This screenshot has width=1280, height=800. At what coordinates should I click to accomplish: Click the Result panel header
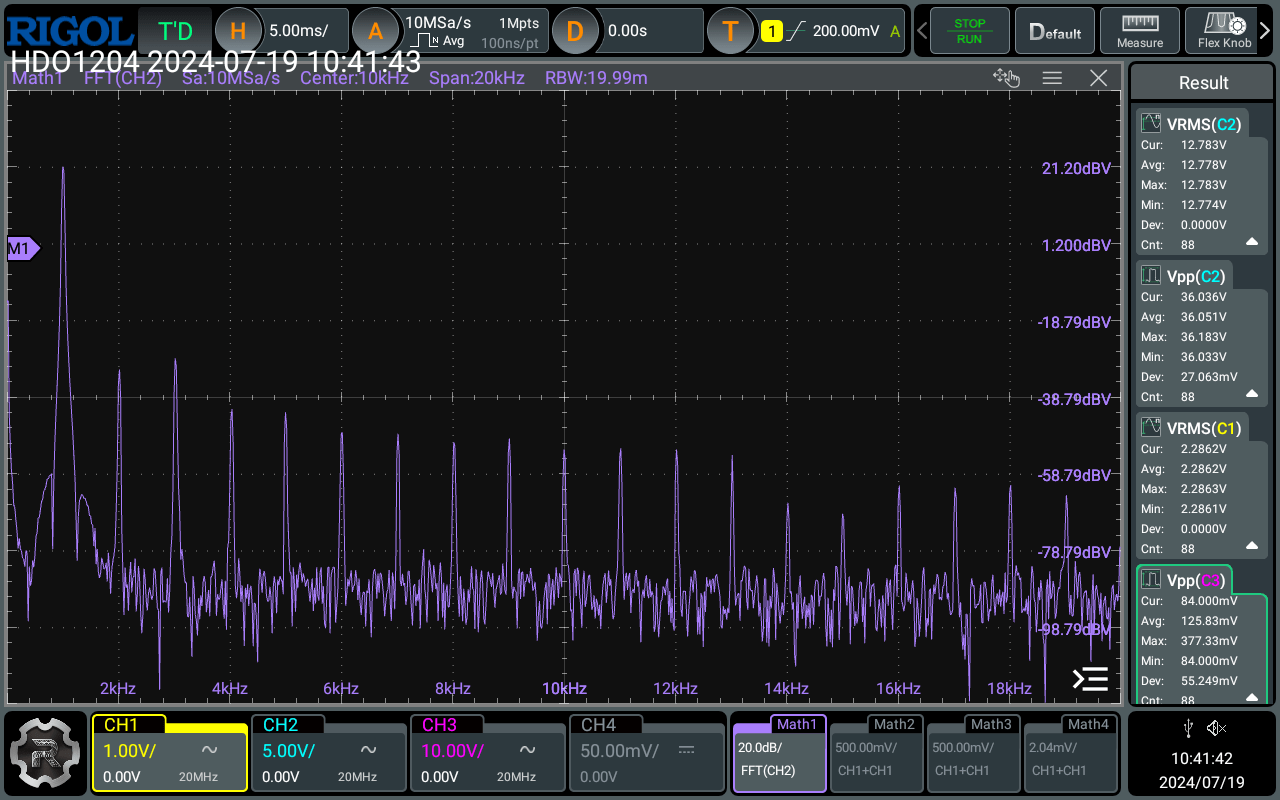pos(1203,83)
